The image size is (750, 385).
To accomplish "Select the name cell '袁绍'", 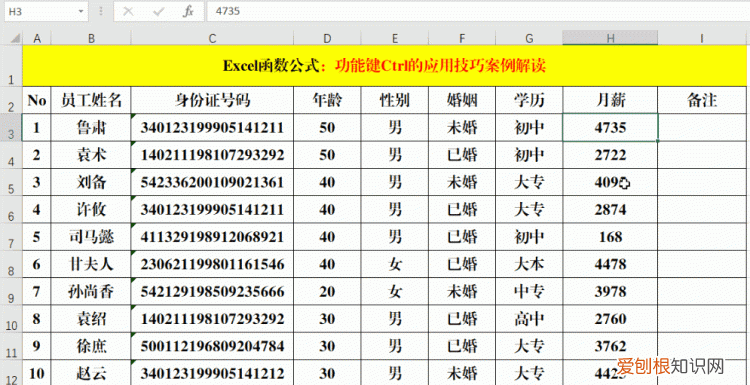I will (91, 319).
